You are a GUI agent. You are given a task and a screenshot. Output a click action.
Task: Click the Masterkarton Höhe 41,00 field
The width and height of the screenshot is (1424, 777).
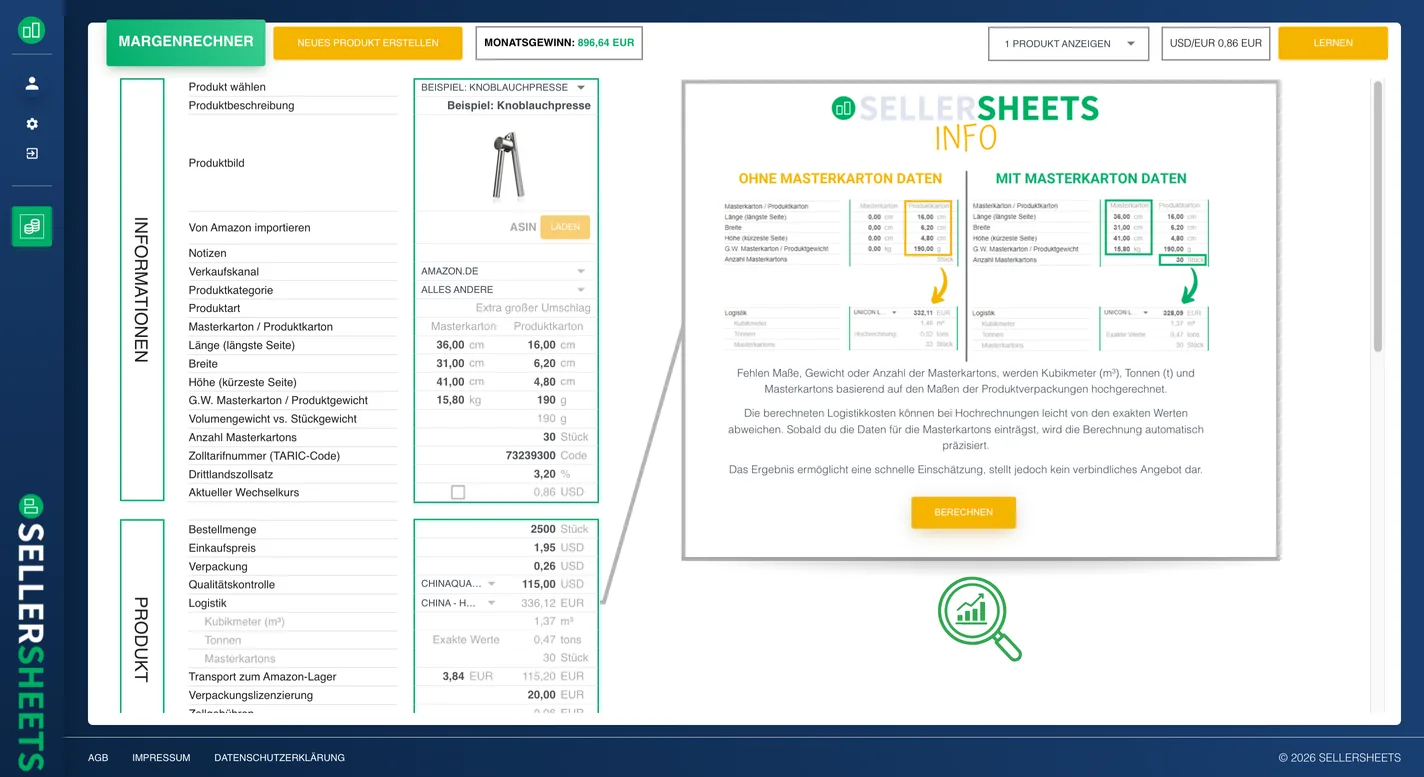(450, 382)
